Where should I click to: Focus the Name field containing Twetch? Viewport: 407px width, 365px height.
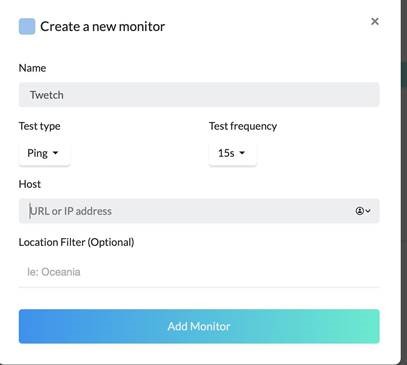point(199,95)
